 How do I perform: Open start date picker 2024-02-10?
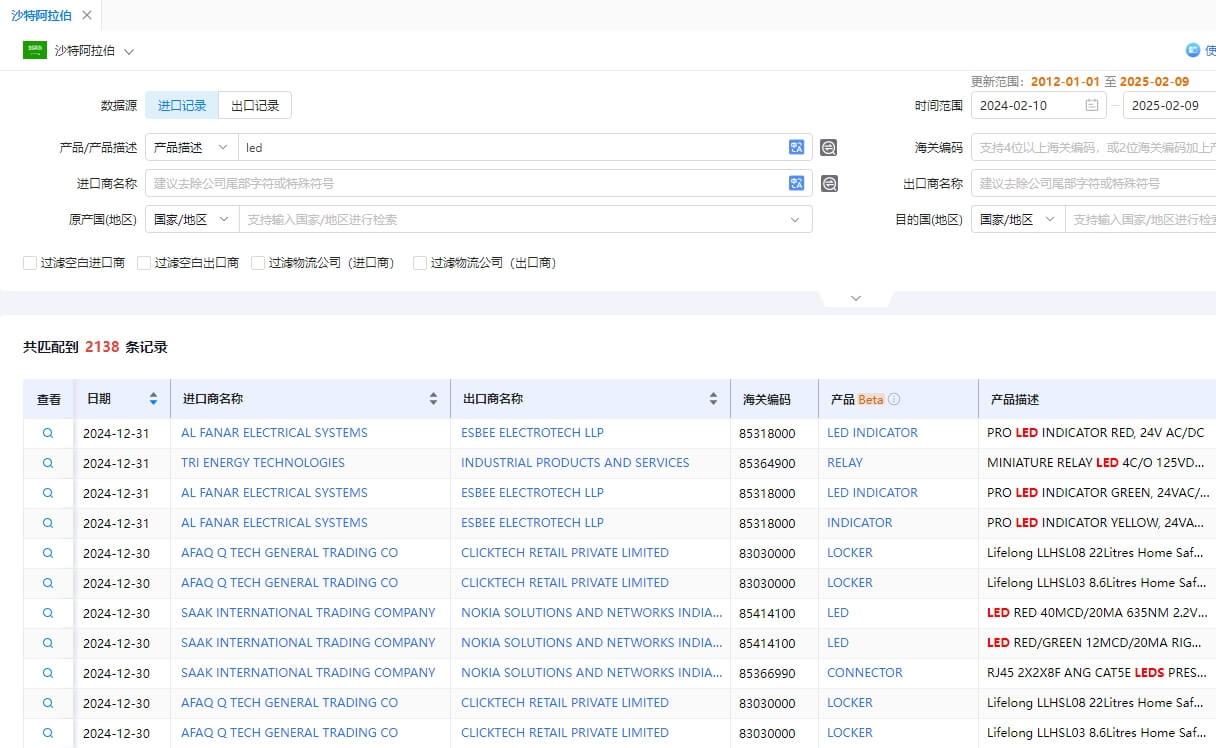pos(1039,105)
